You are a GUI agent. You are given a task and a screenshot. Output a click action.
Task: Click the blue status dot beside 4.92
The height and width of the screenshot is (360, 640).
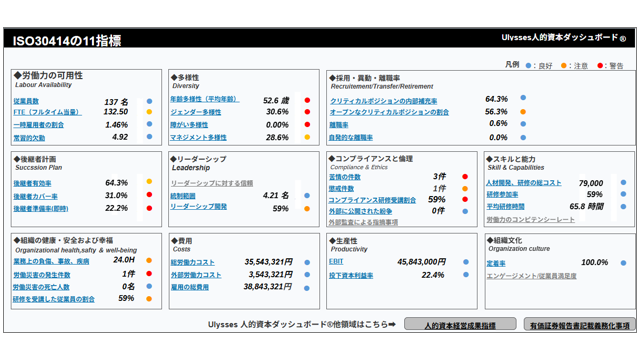pyautogui.click(x=149, y=137)
